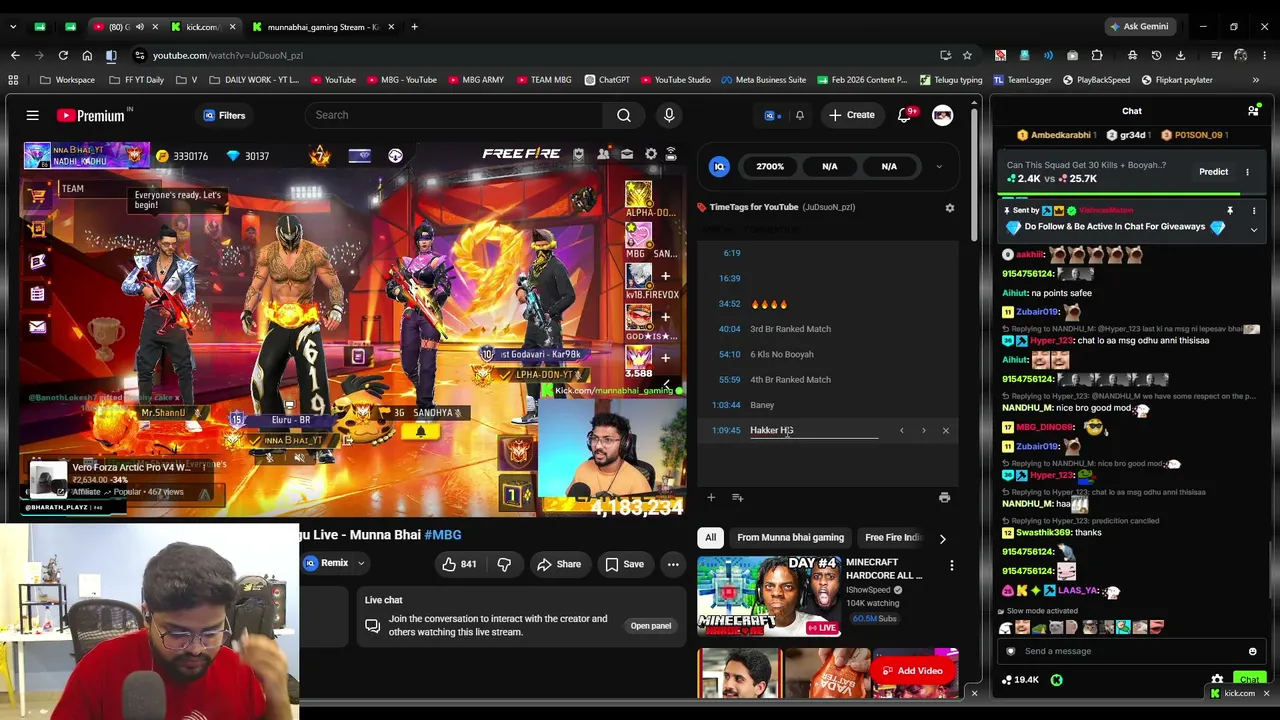
Task: Open Minecraft video three-dot menu
Action: click(x=951, y=566)
